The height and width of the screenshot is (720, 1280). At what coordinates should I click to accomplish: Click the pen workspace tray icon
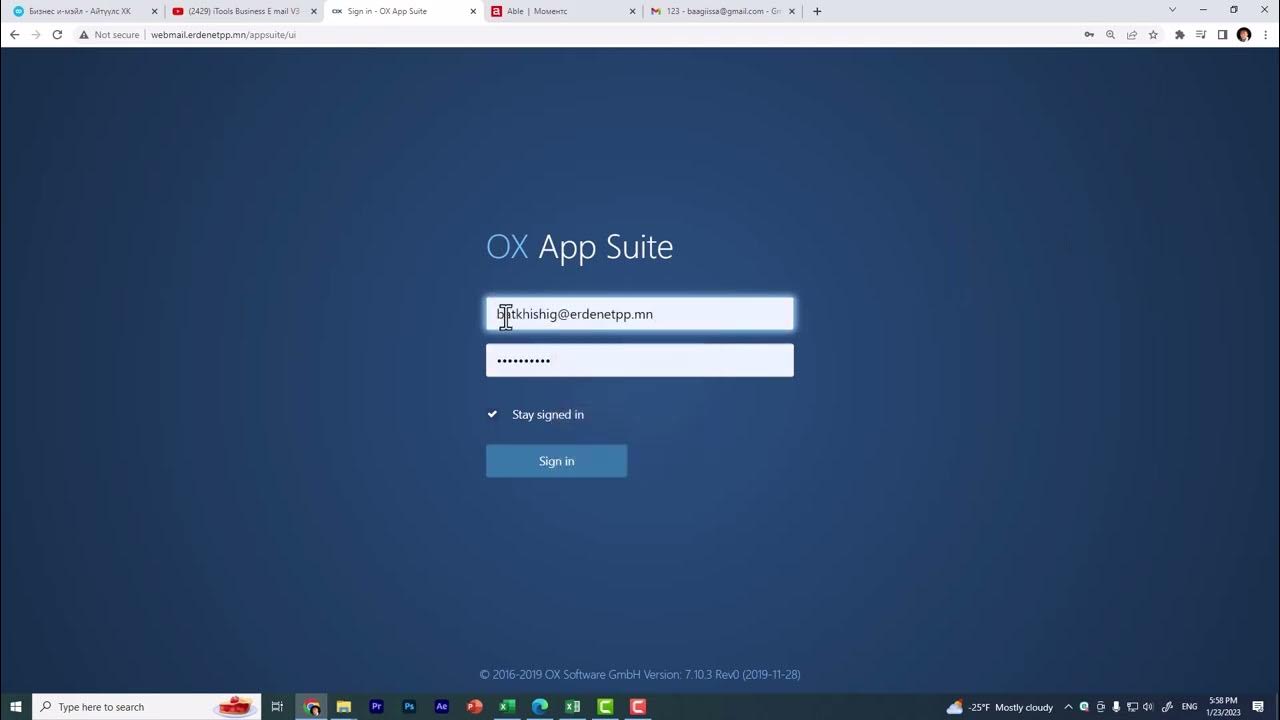1167,707
